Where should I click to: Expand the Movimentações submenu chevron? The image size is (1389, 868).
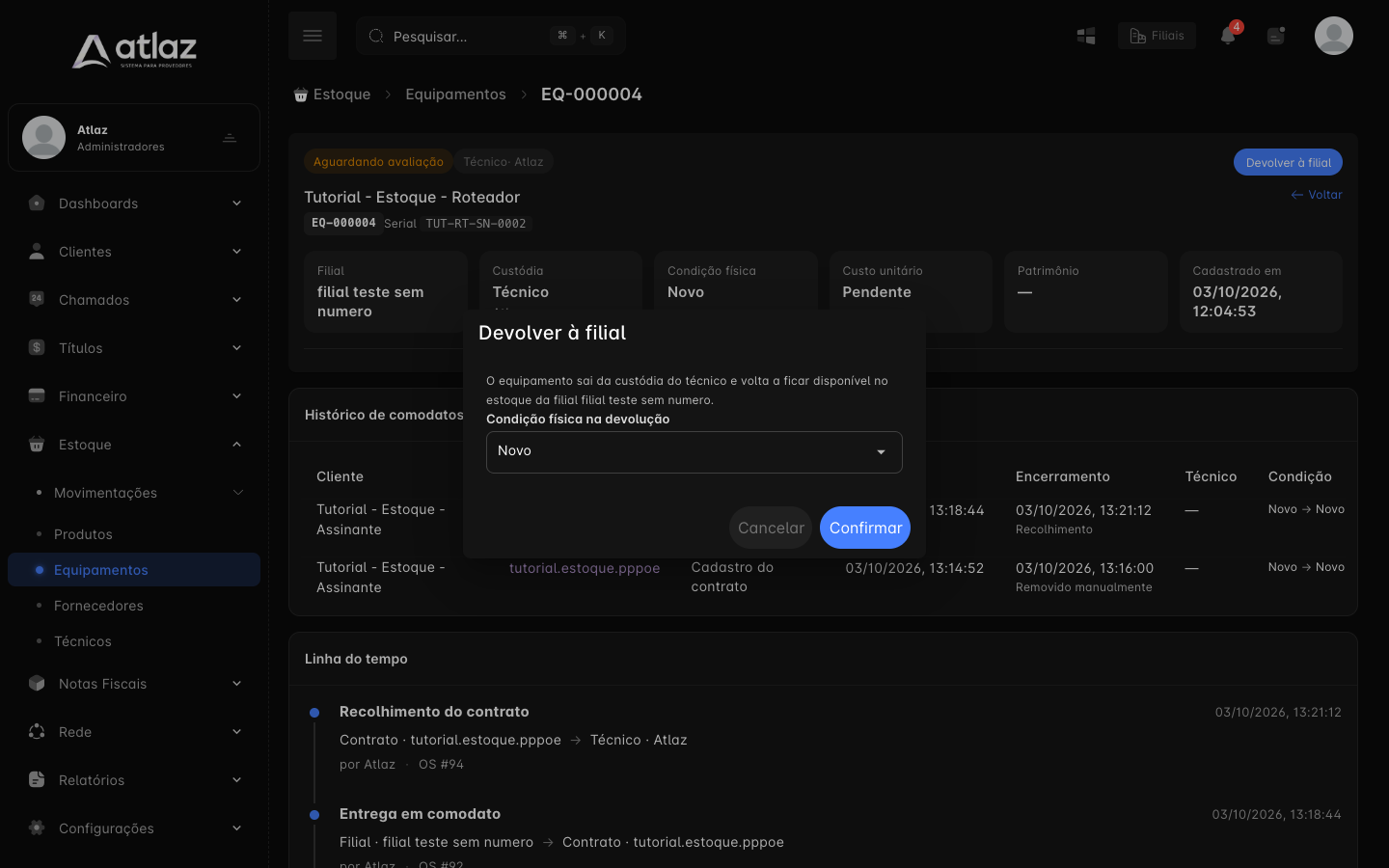pos(237,493)
